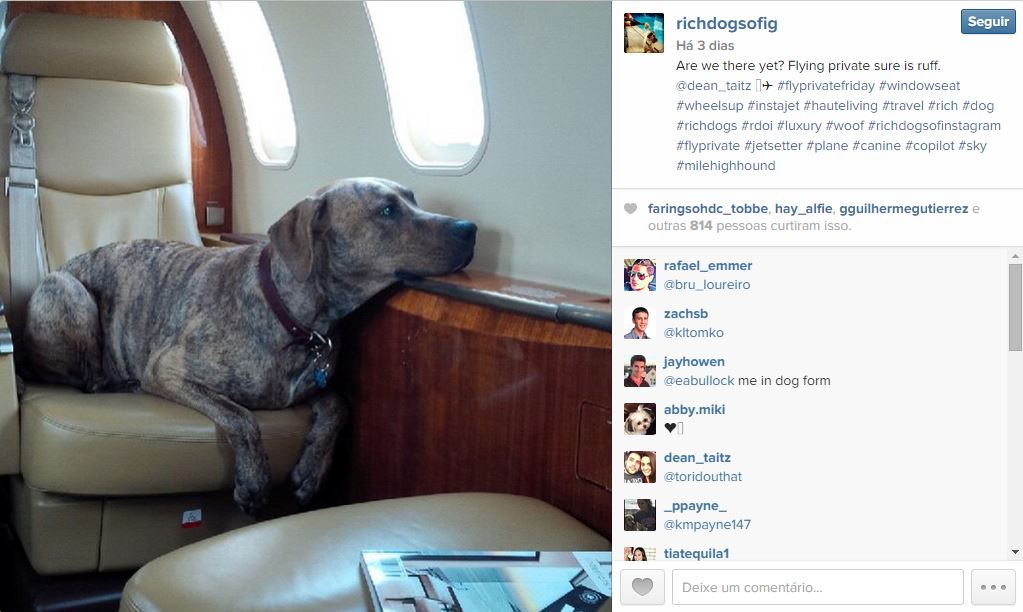Click _ppayne_'s avatar image

click(639, 515)
